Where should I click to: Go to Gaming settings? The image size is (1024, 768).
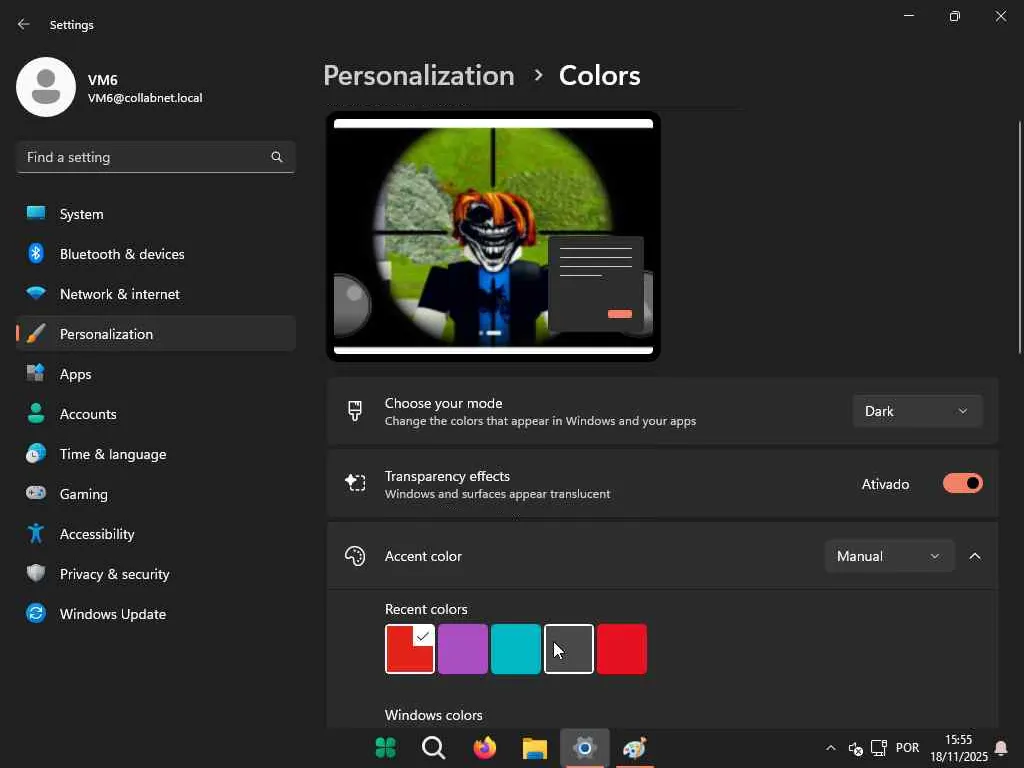[155, 493]
